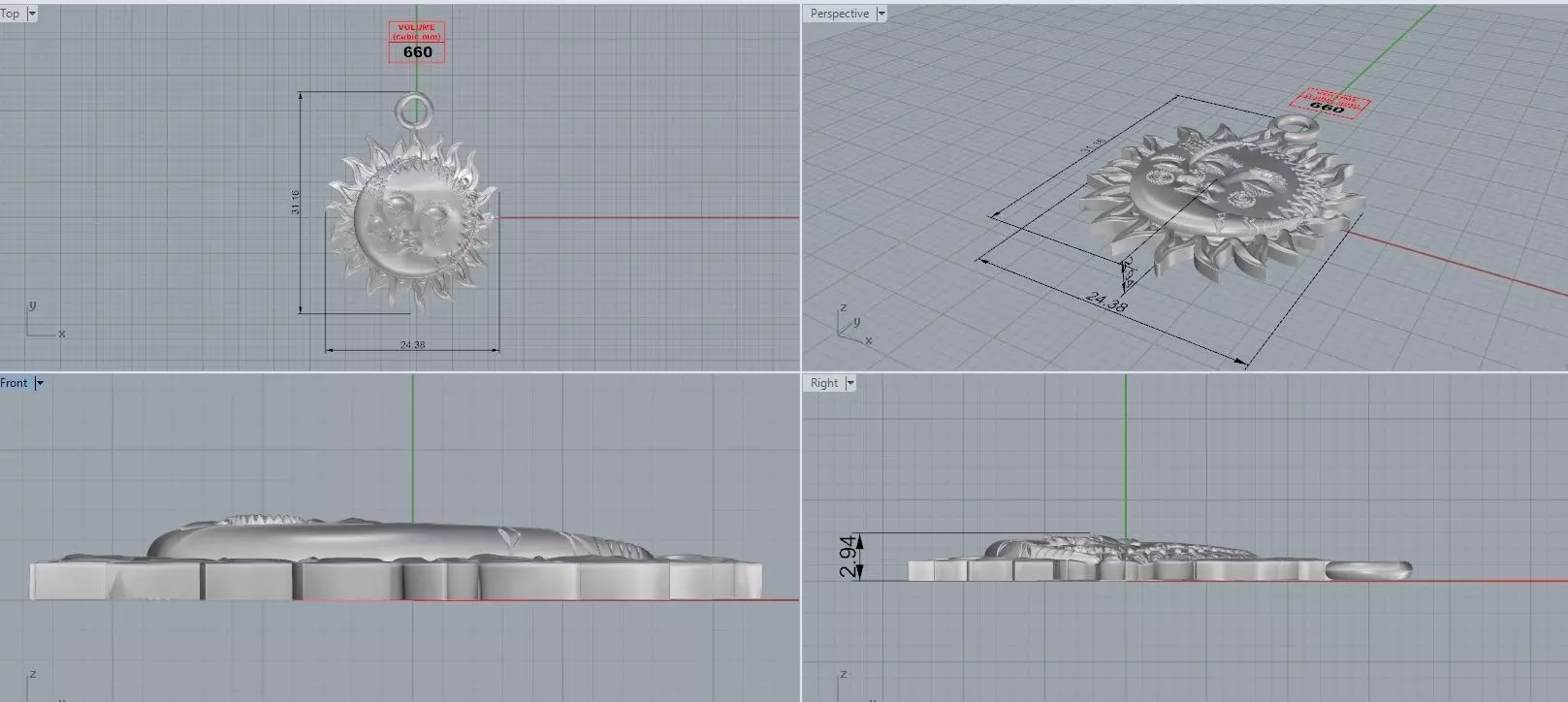The height and width of the screenshot is (702, 1568).
Task: Click the Top viewport title label
Action: [10, 14]
